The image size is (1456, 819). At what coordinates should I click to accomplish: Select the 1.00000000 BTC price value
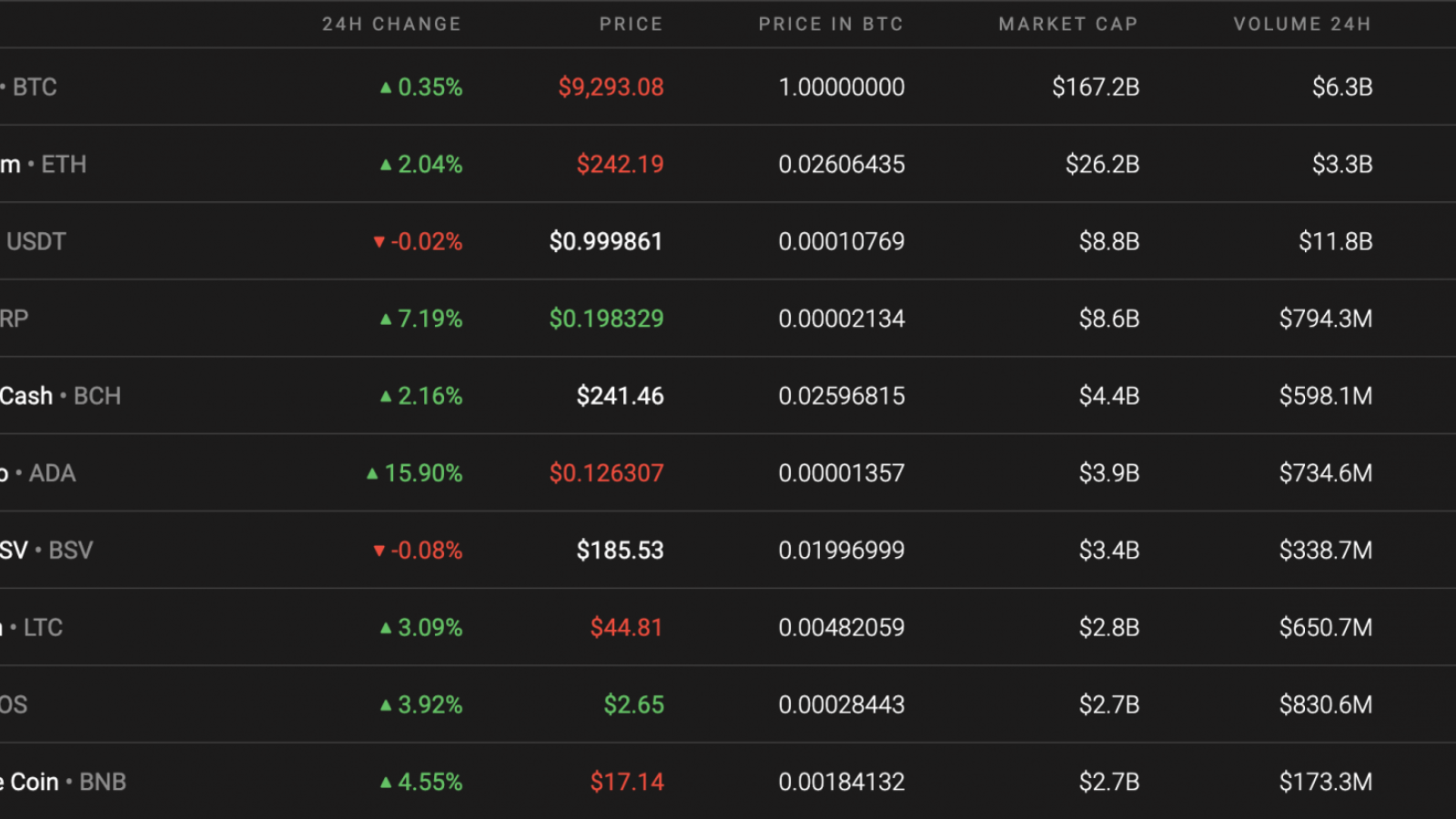click(842, 87)
